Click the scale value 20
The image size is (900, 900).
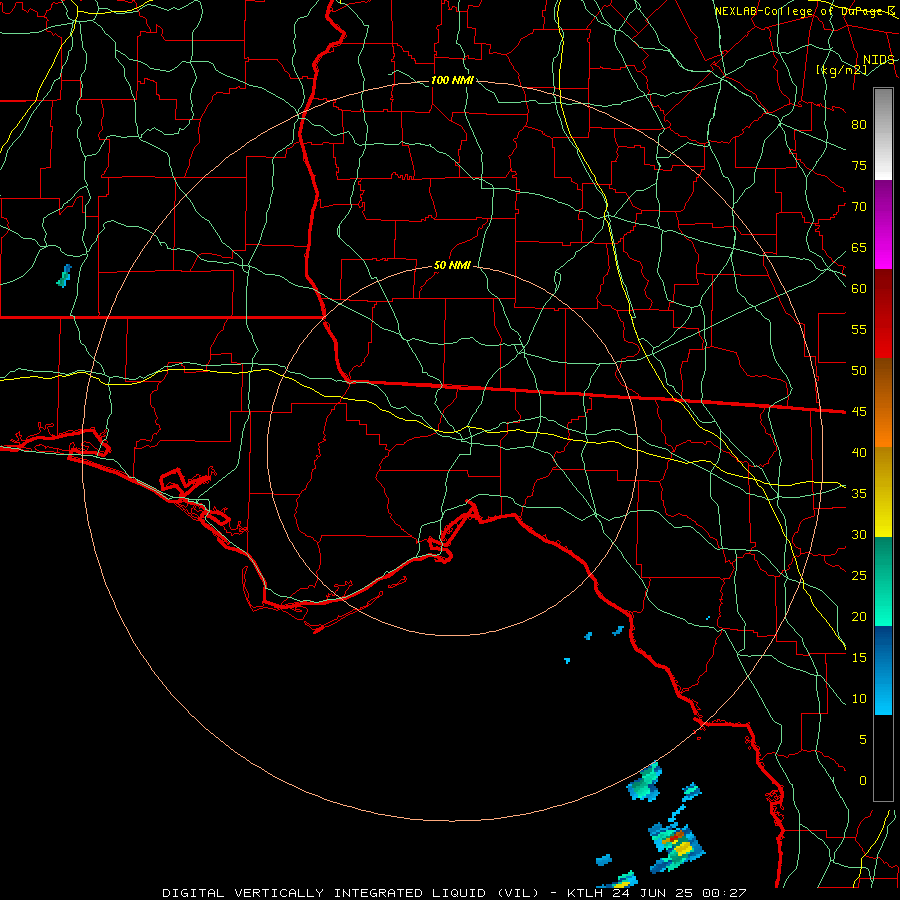pyautogui.click(x=859, y=617)
